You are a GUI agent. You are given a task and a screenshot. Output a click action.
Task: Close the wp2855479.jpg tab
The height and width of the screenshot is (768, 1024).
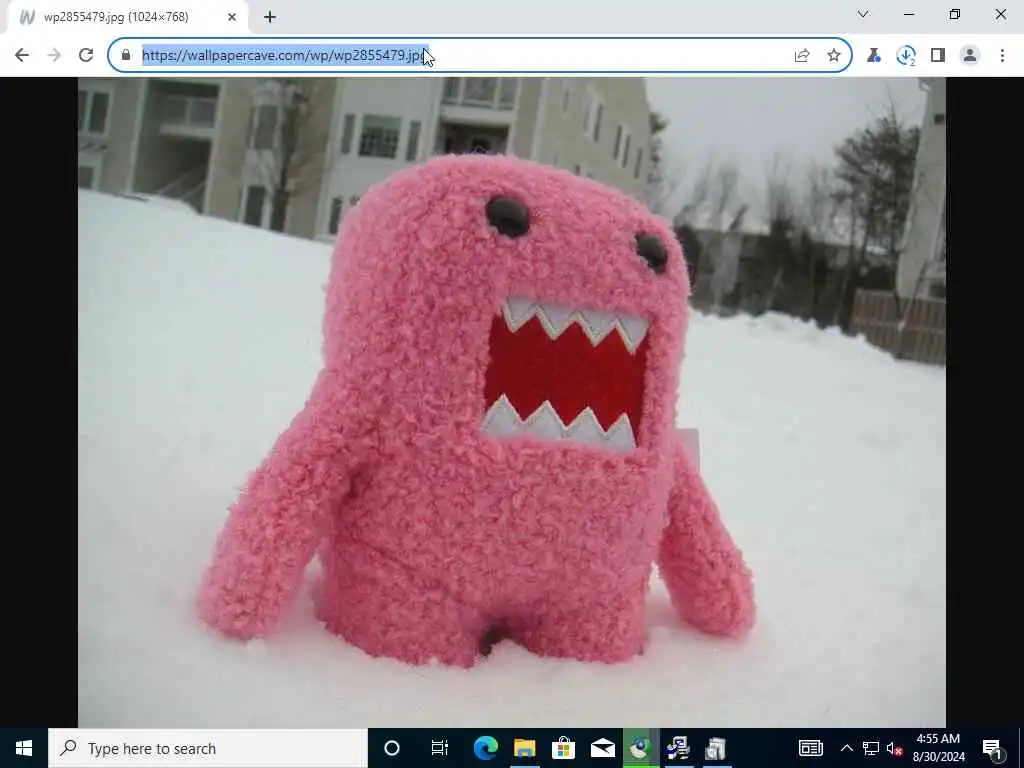(232, 17)
